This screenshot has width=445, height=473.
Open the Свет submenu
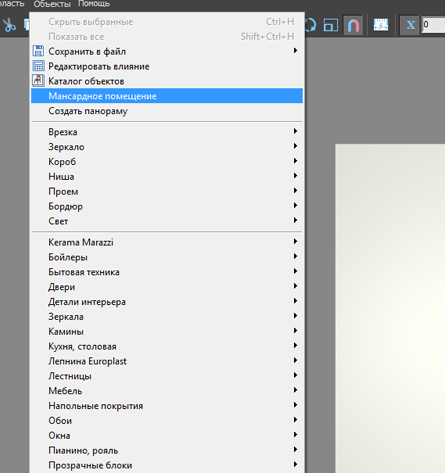point(167,221)
